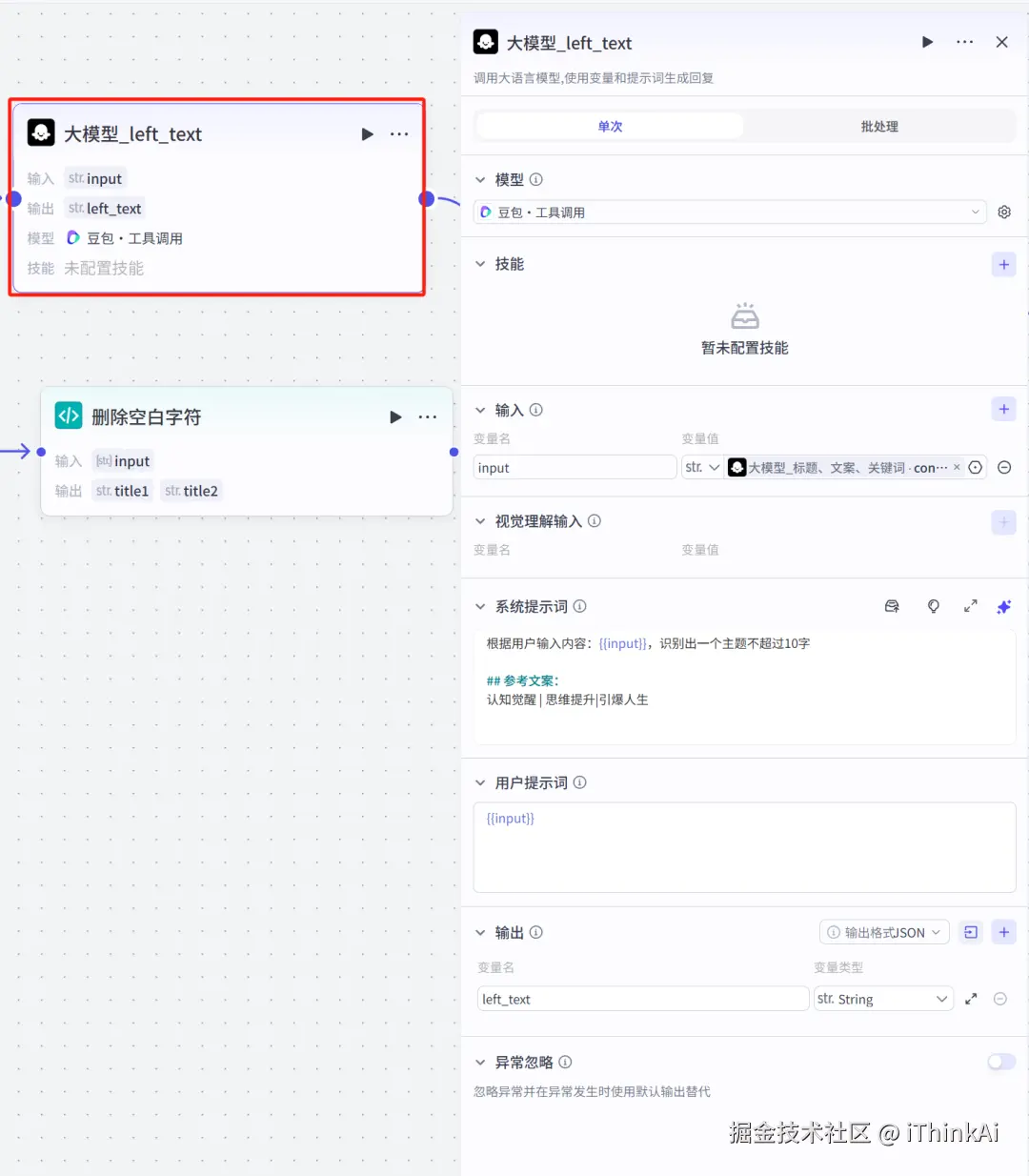The image size is (1029, 1176).
Task: Click the title1 output tag on 删除空白字符
Action: [122, 491]
